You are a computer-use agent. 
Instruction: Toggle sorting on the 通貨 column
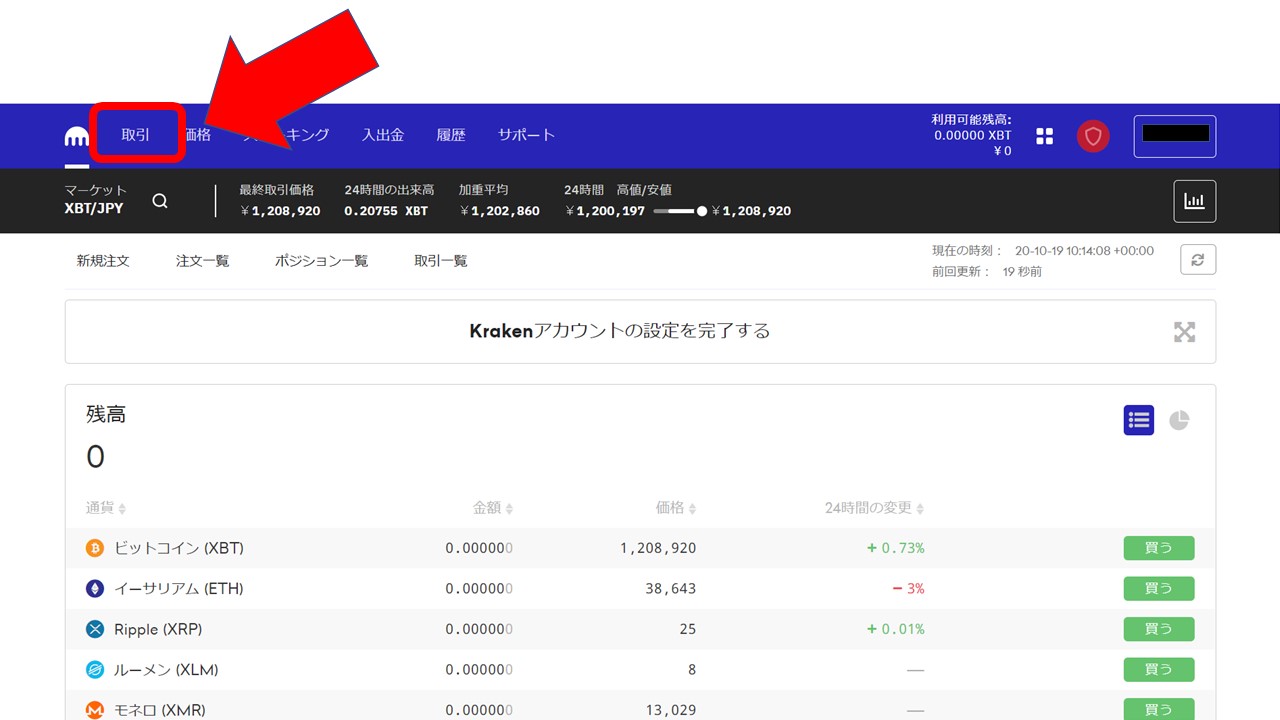[104, 507]
